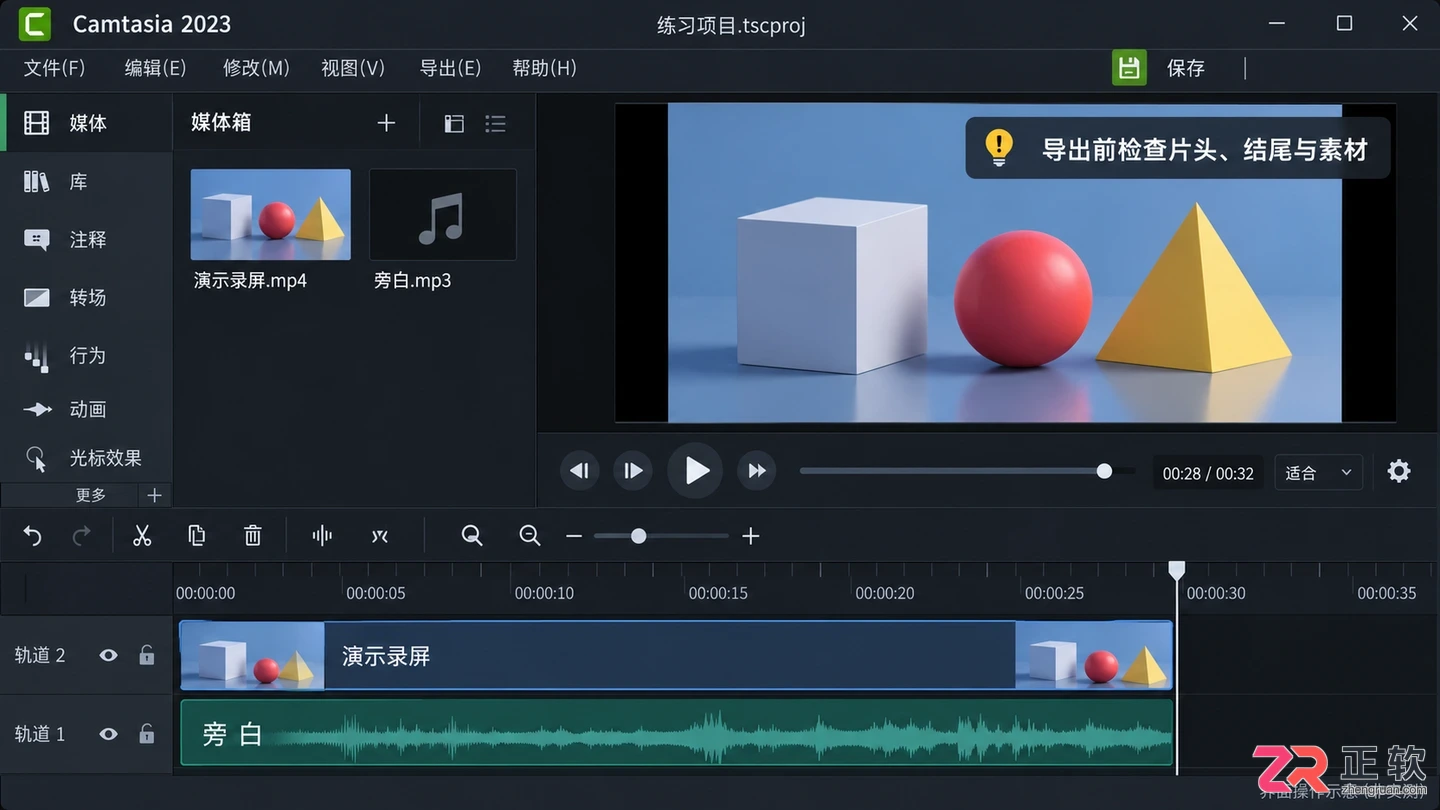Select the 注释 annotations tab

click(87, 240)
